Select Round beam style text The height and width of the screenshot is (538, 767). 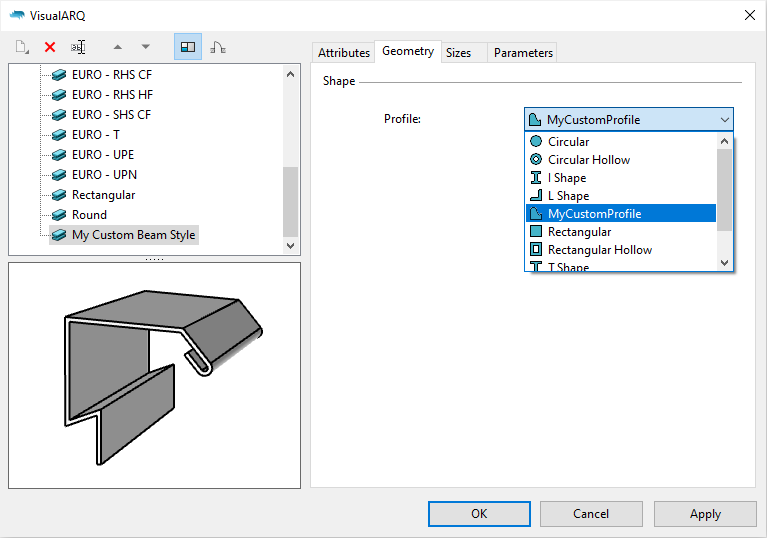click(89, 215)
